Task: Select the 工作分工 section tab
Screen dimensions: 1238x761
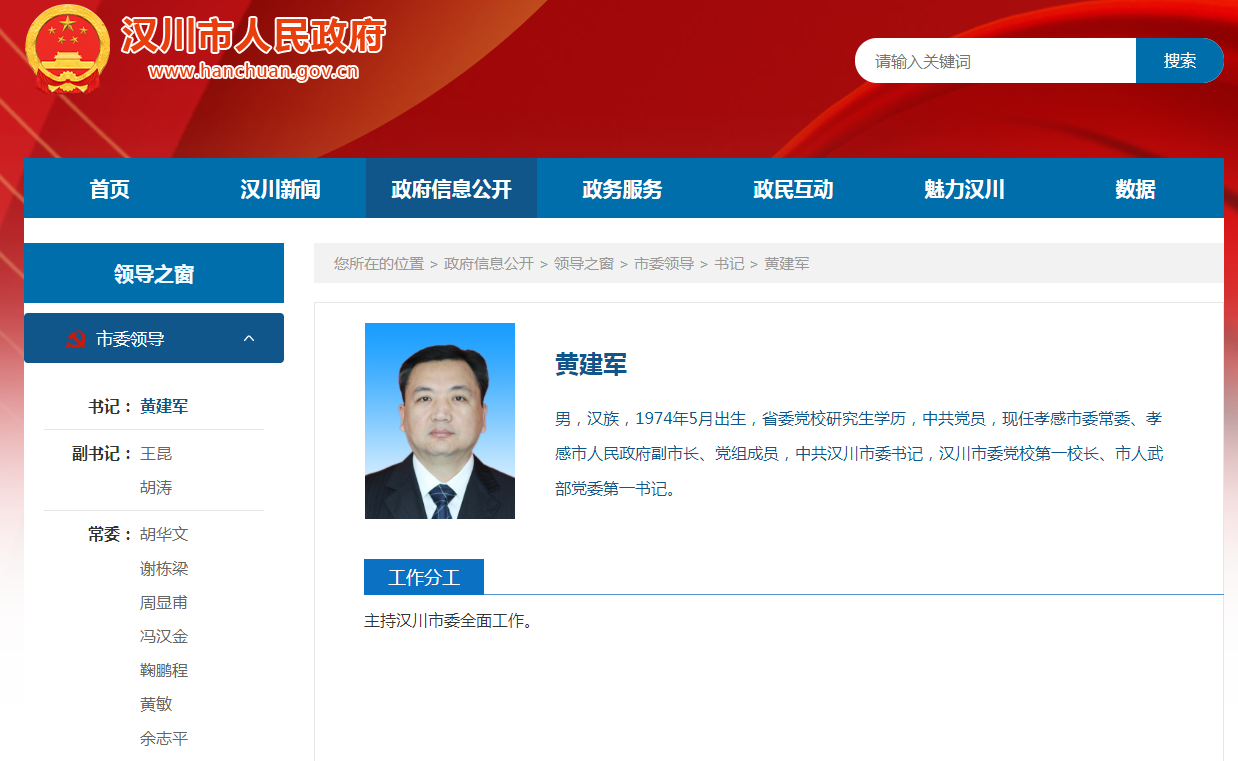Action: click(x=424, y=577)
